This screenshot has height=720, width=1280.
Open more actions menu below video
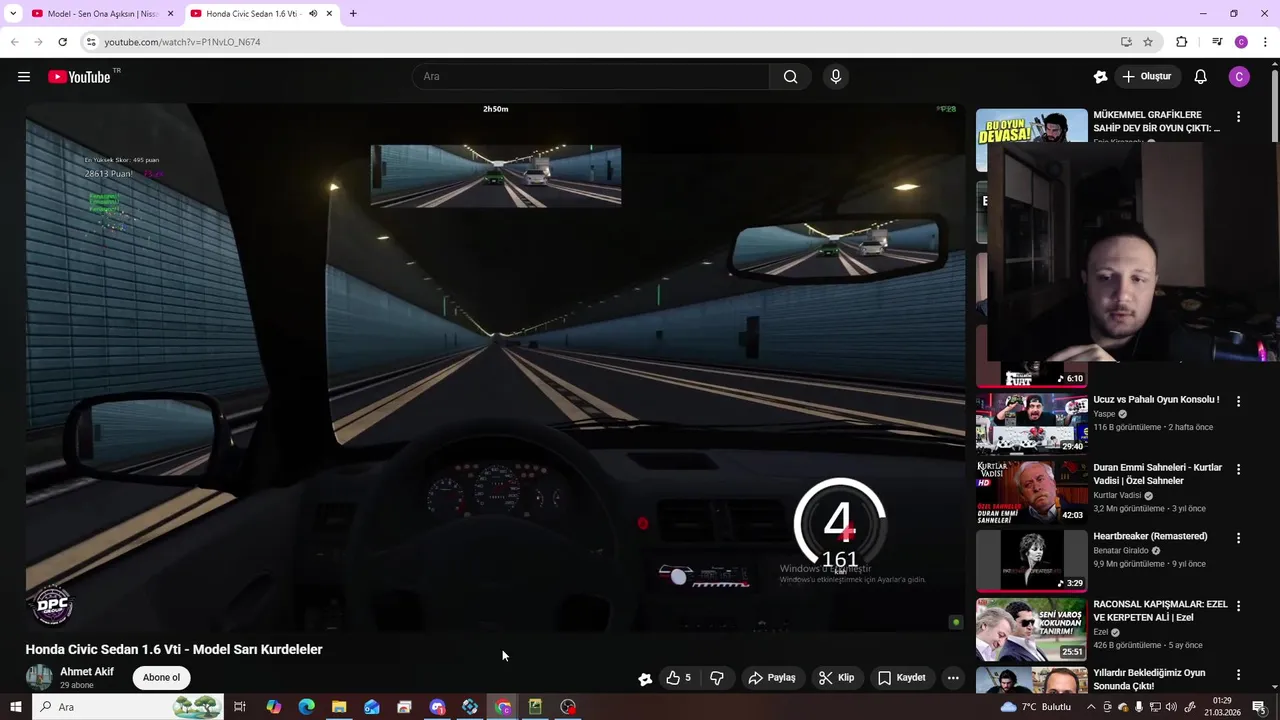(953, 678)
